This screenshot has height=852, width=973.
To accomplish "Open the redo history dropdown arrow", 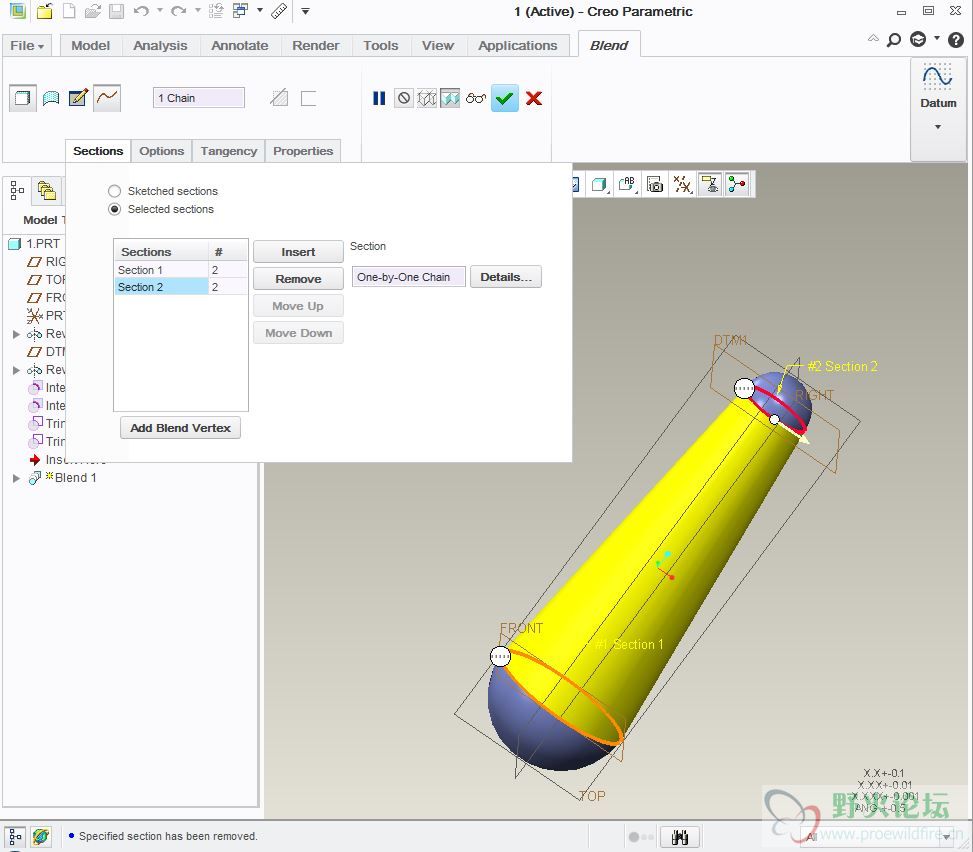I will tap(197, 11).
